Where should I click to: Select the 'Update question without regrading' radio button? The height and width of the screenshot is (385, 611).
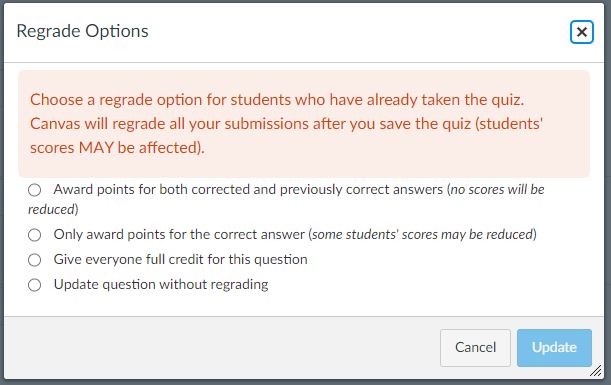(x=34, y=285)
